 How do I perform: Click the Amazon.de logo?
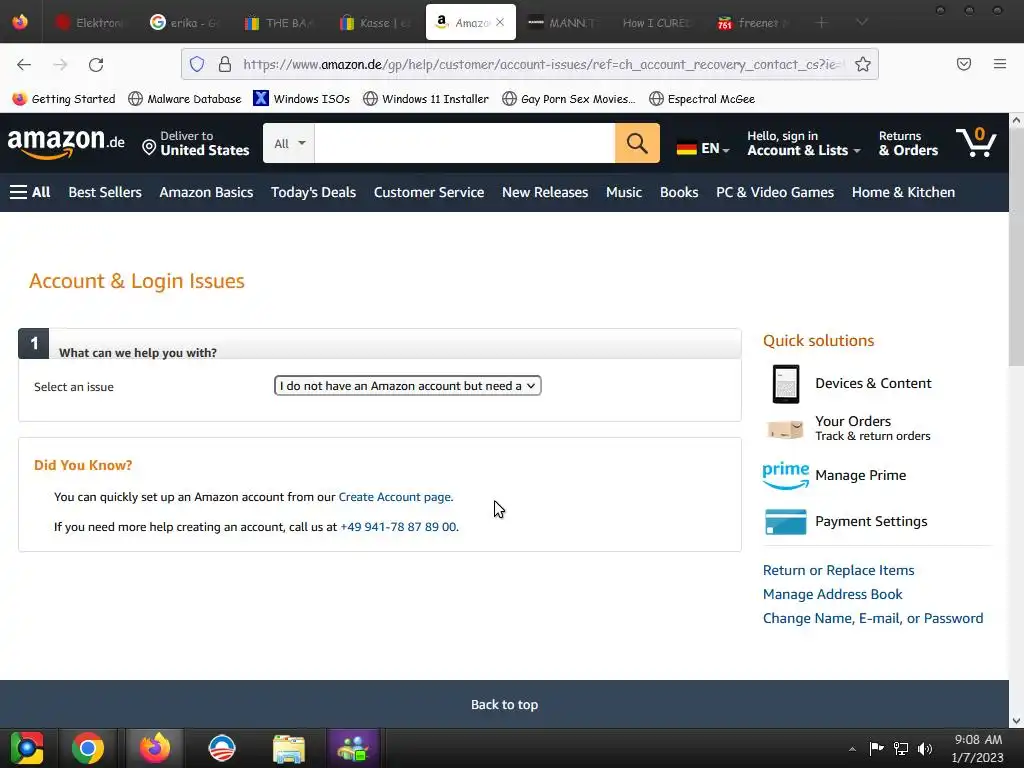click(x=66, y=143)
